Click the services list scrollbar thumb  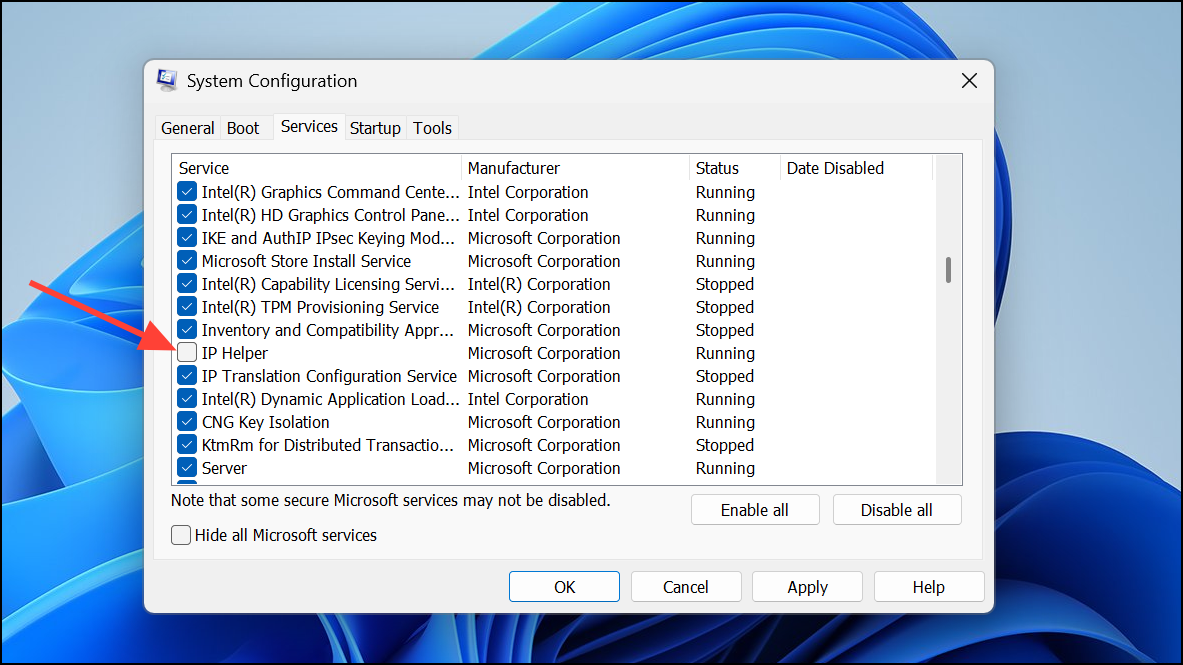pos(948,270)
